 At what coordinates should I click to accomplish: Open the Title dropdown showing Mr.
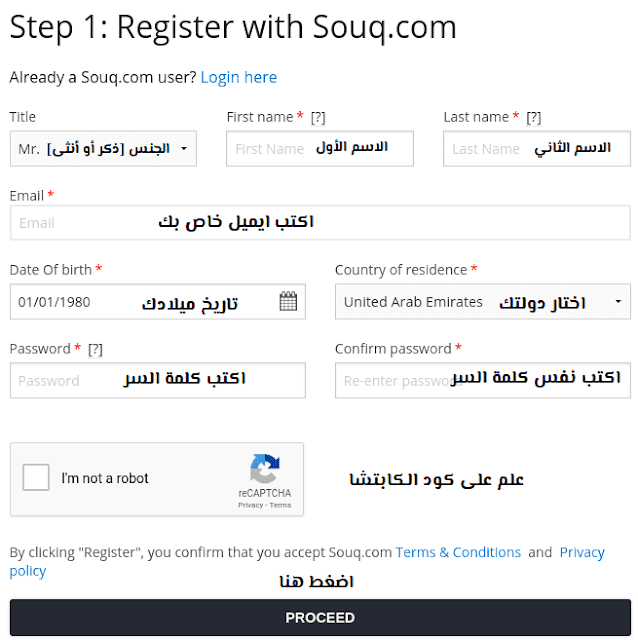103,149
